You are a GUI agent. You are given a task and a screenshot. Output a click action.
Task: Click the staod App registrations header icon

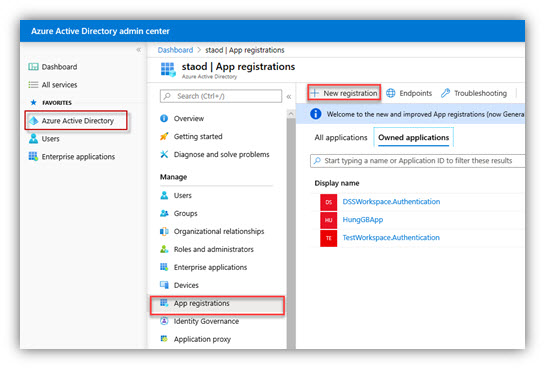click(x=168, y=69)
